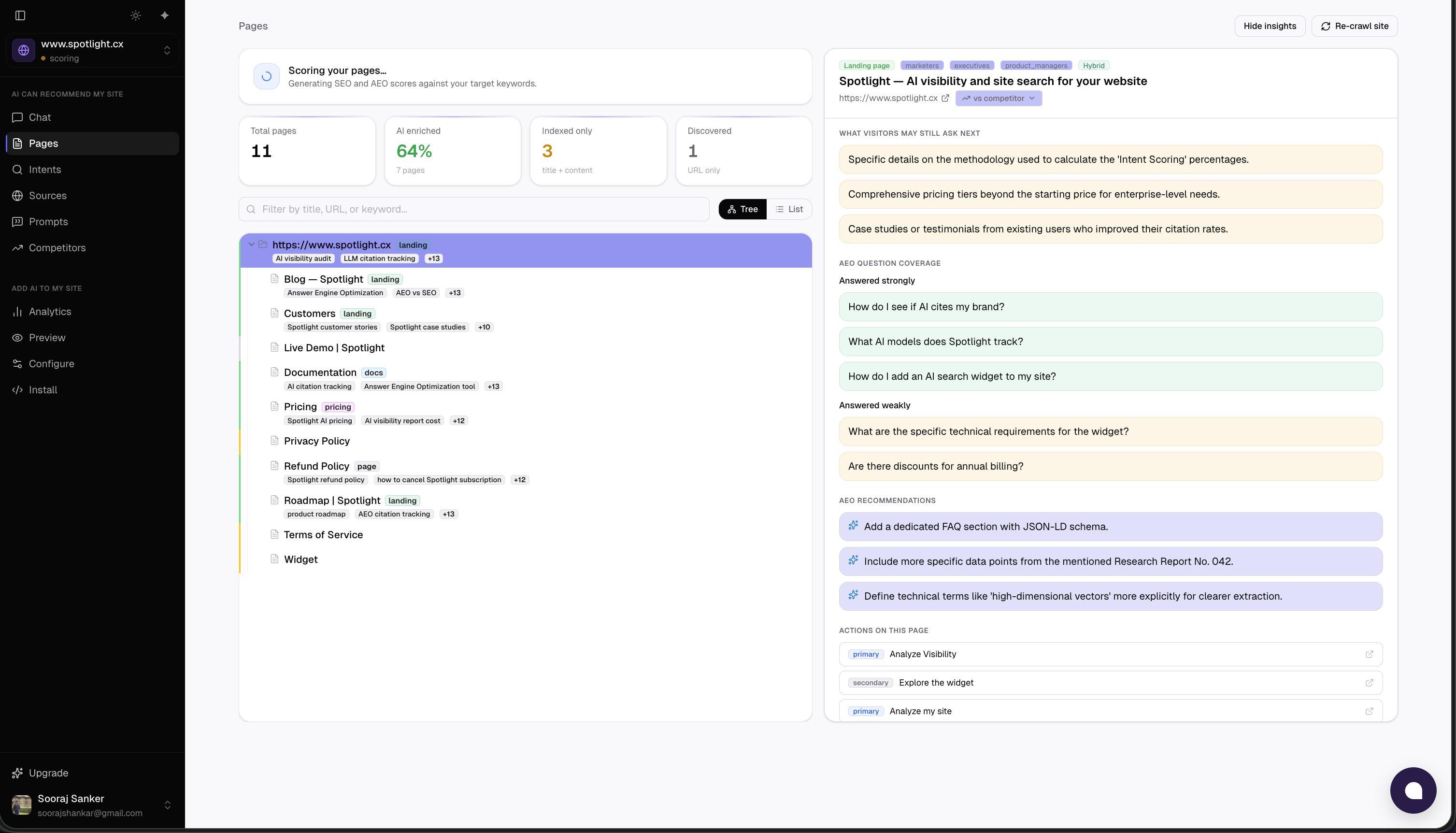
Task: Open the Competitors sidebar item
Action: tap(57, 248)
